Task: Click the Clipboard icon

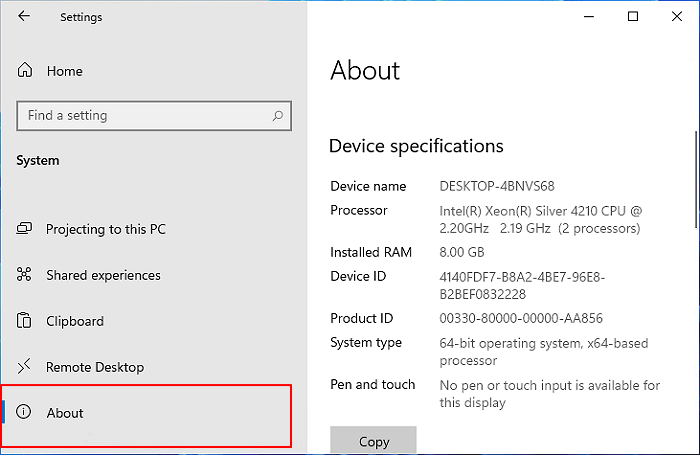Action: [24, 321]
